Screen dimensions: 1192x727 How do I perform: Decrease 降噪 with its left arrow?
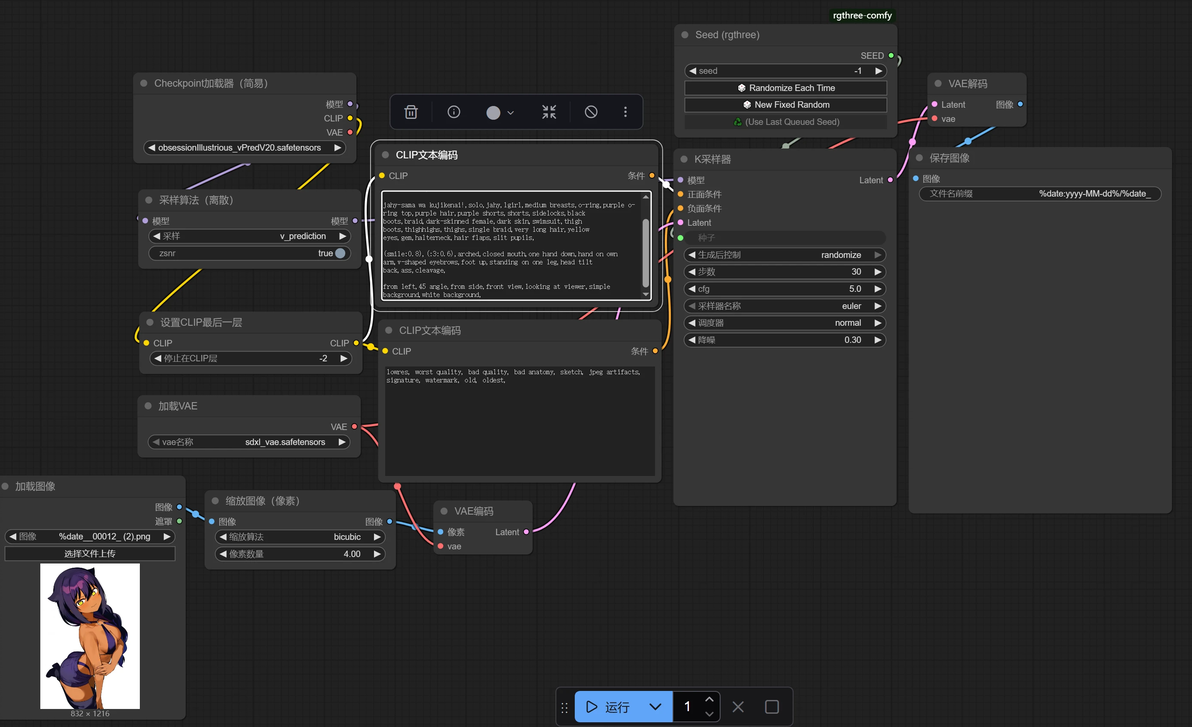coord(692,340)
